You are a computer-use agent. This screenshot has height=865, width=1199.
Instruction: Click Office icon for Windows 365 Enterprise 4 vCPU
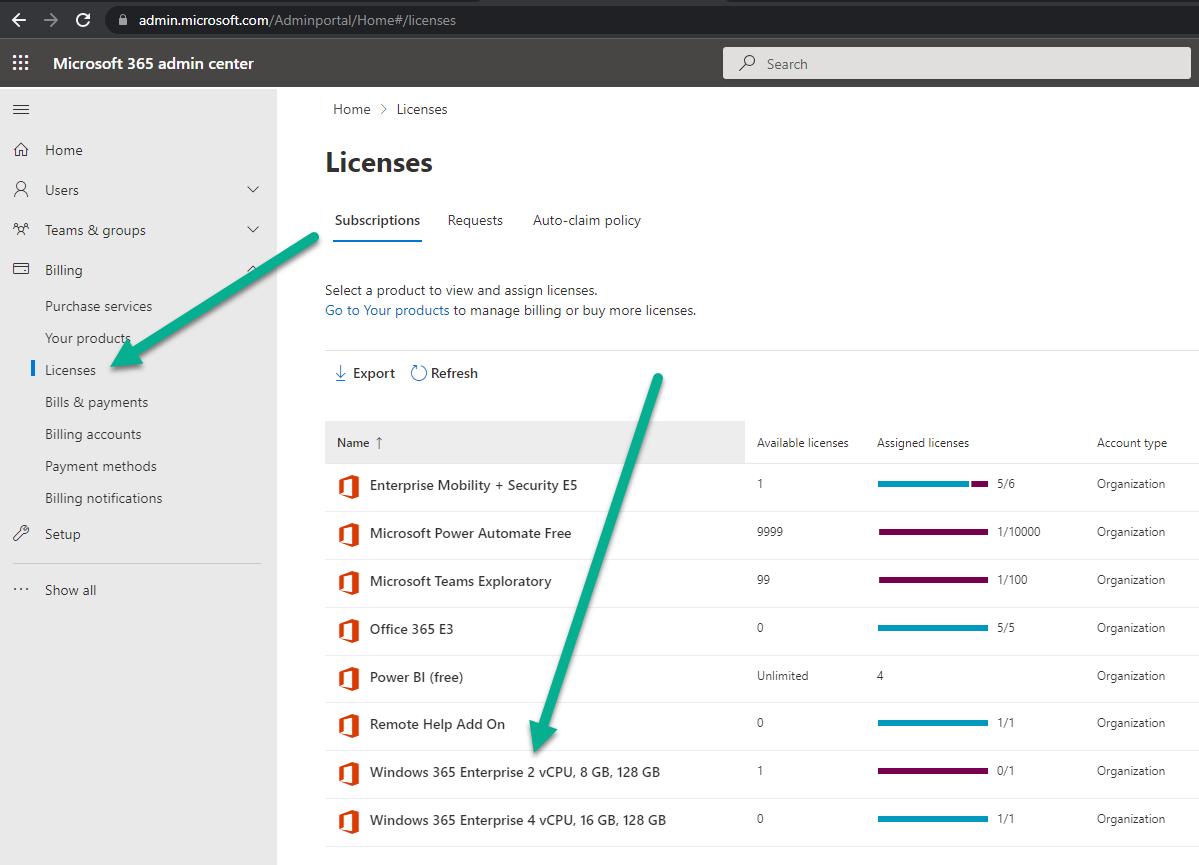point(349,821)
